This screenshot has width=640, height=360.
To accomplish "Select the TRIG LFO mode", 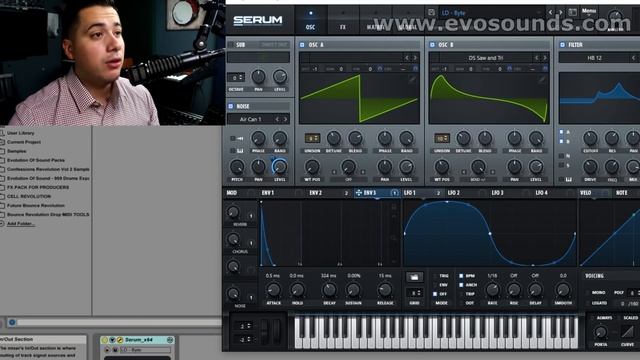I will pyautogui.click(x=435, y=276).
